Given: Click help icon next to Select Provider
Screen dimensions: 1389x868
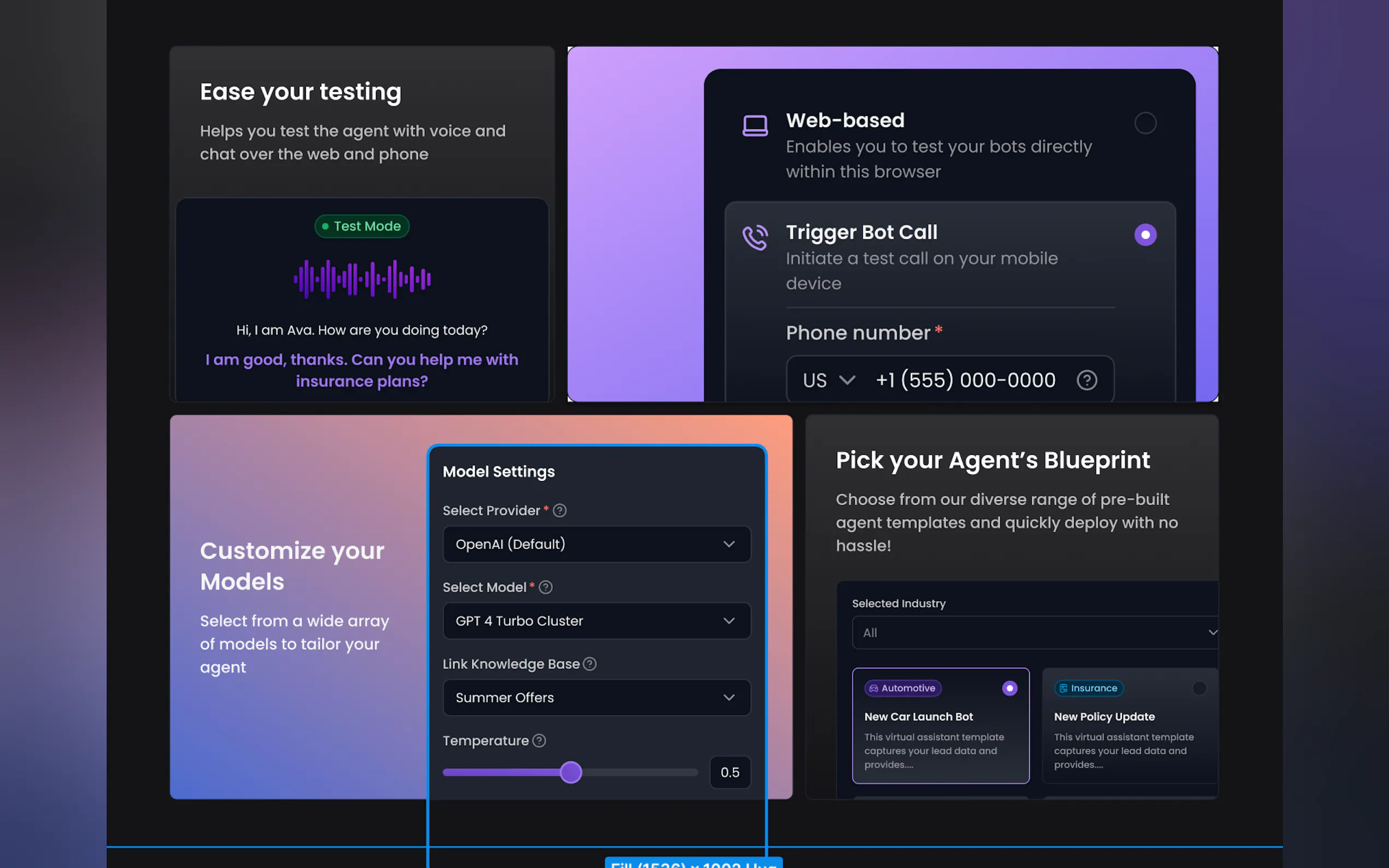Looking at the screenshot, I should pos(560,511).
